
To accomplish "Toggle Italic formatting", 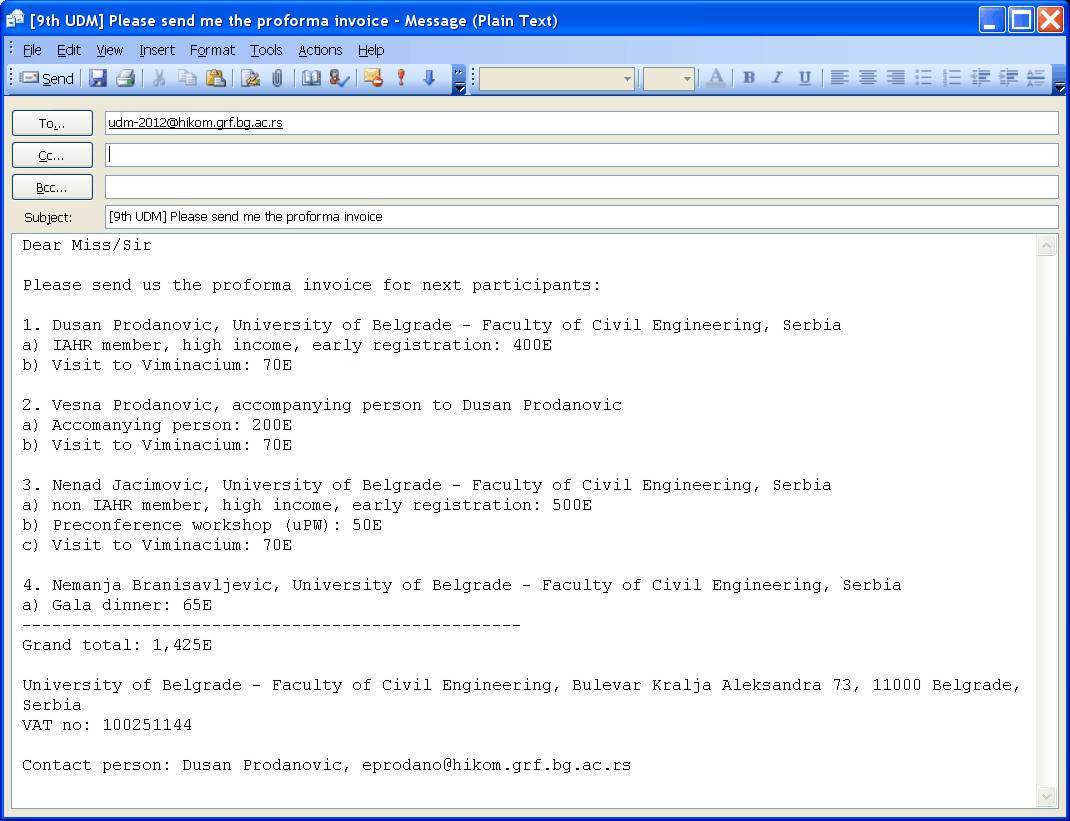I will point(776,78).
